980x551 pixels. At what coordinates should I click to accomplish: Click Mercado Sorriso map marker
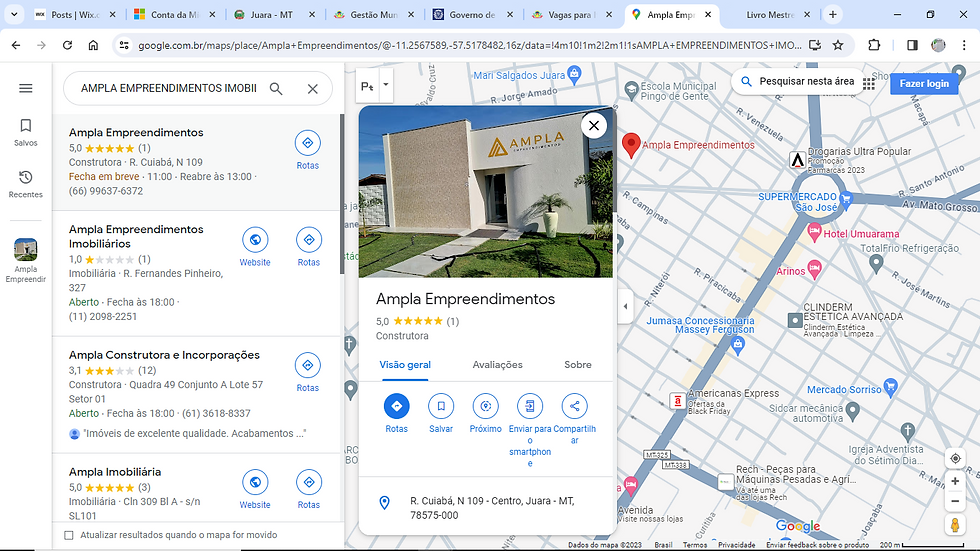[x=891, y=388]
